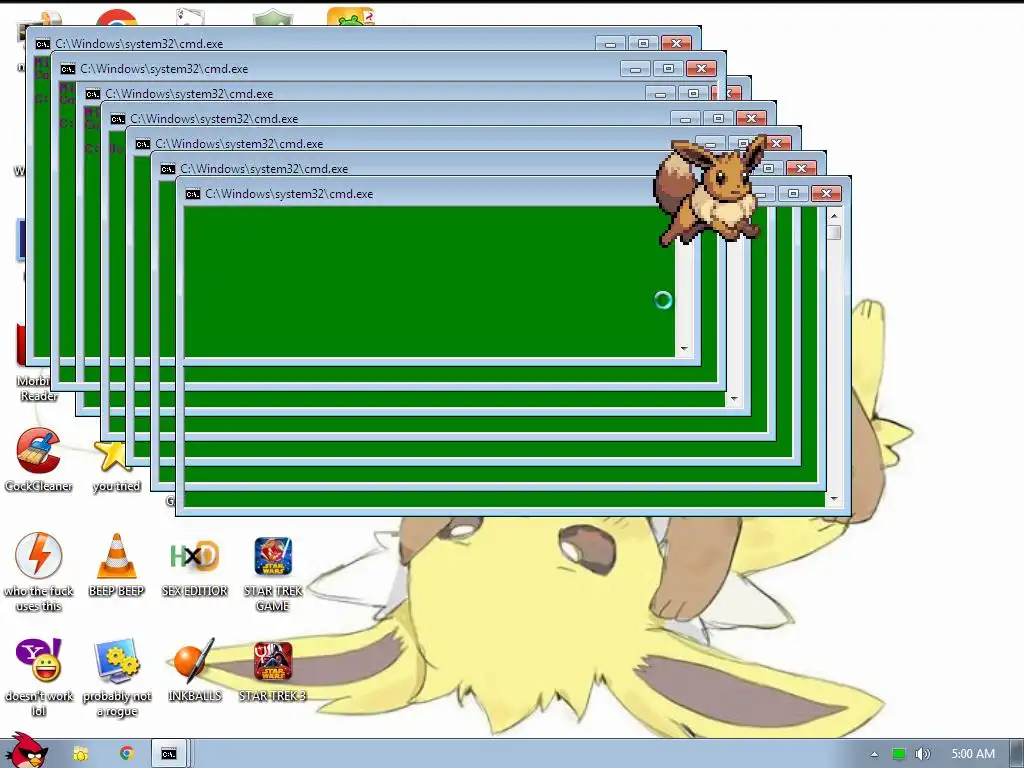This screenshot has height=768, width=1024.
Task: Open the volume speaker tray icon
Action: pyautogui.click(x=922, y=754)
